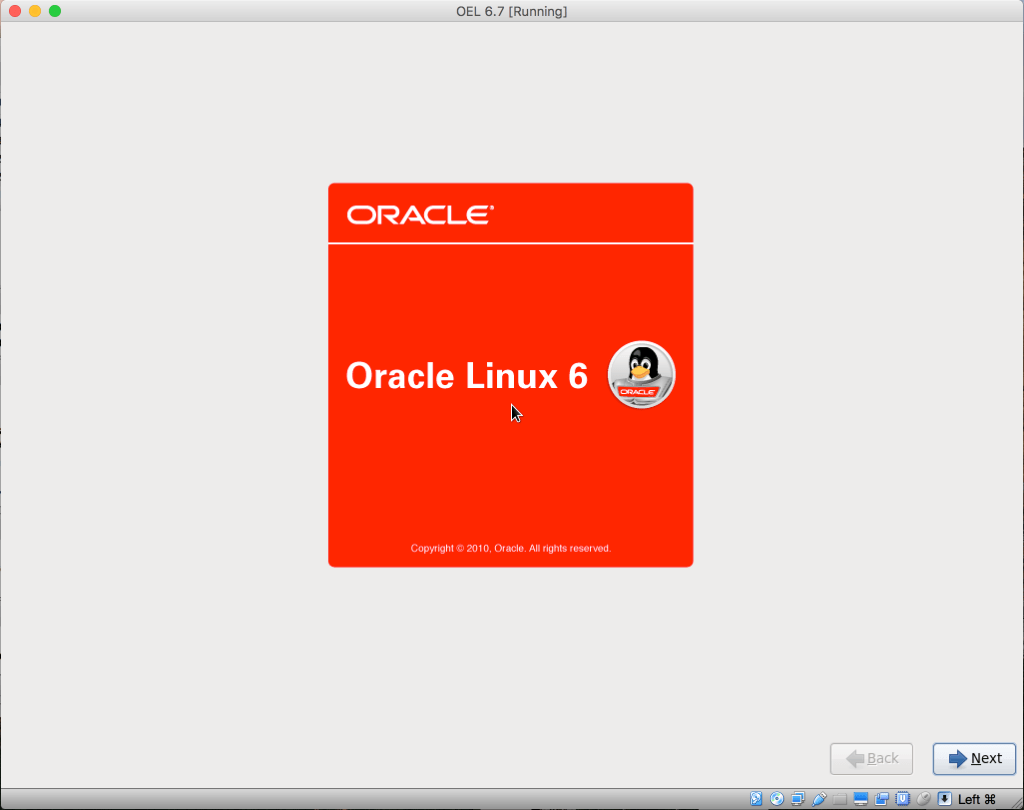This screenshot has width=1024, height=810.
Task: Click the Tux penguin Oracle badge
Action: point(641,374)
